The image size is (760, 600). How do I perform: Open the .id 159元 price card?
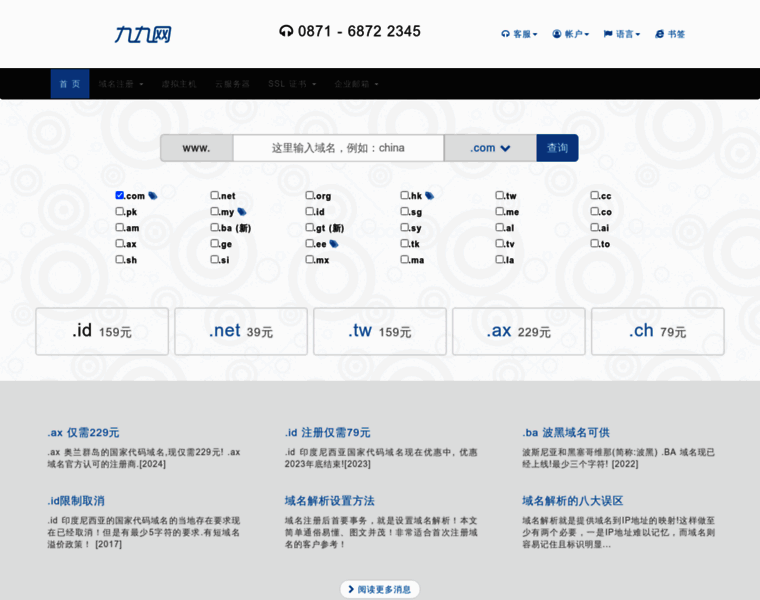point(102,332)
